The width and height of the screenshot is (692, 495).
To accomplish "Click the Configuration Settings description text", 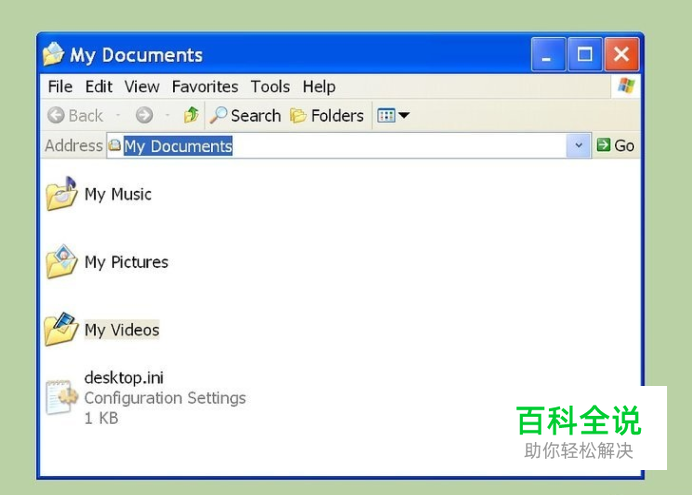I will 165,398.
